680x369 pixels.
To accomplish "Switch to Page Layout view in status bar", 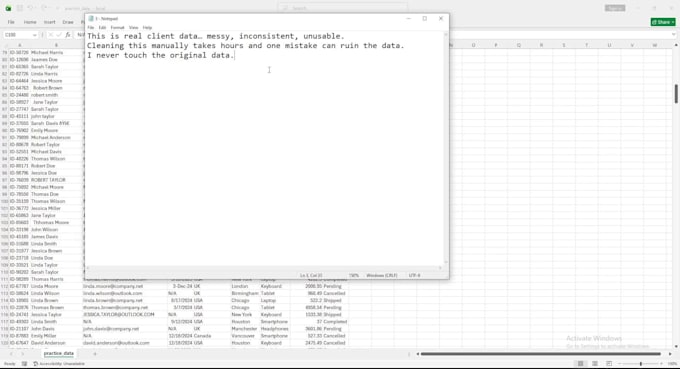I will (595, 363).
